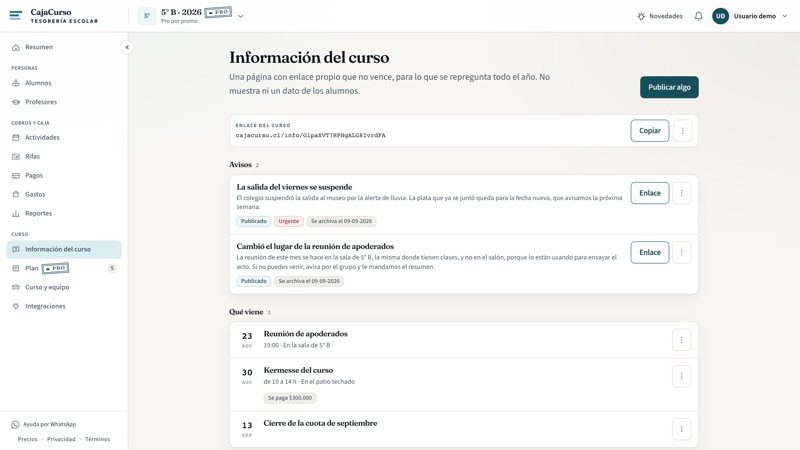Click Publicado tag on La salida del viernes

tap(254, 221)
